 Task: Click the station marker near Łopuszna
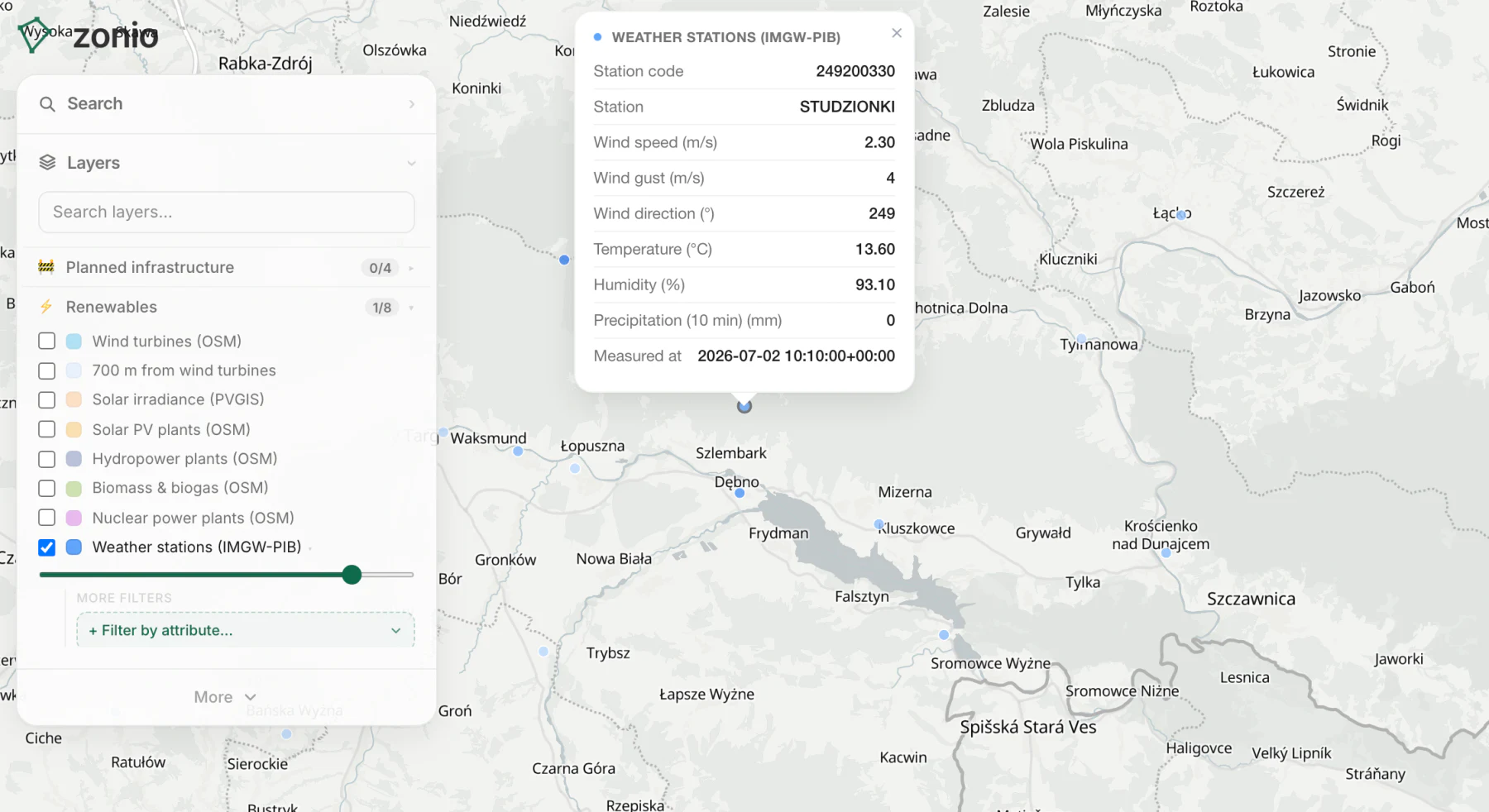[x=575, y=468]
